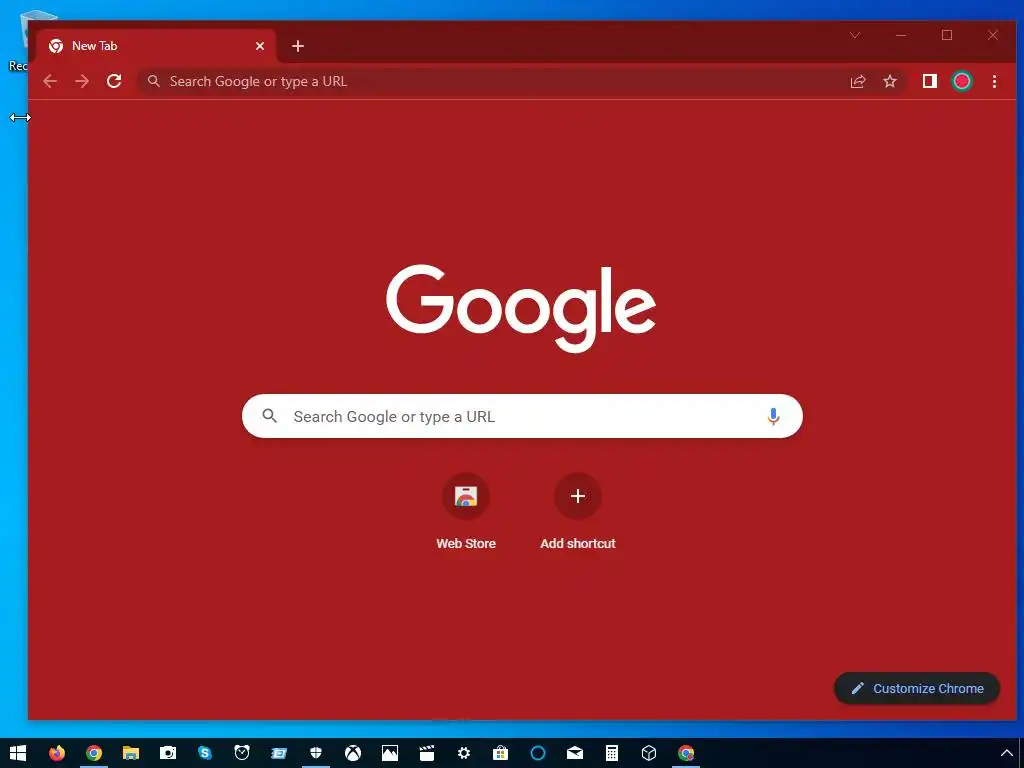
Task: Expand the tab search chevron
Action: pyautogui.click(x=855, y=35)
